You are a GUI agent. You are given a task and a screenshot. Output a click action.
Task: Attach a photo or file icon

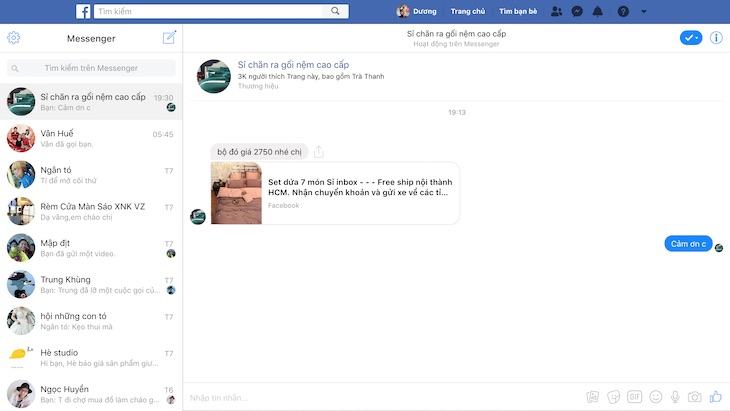point(593,397)
